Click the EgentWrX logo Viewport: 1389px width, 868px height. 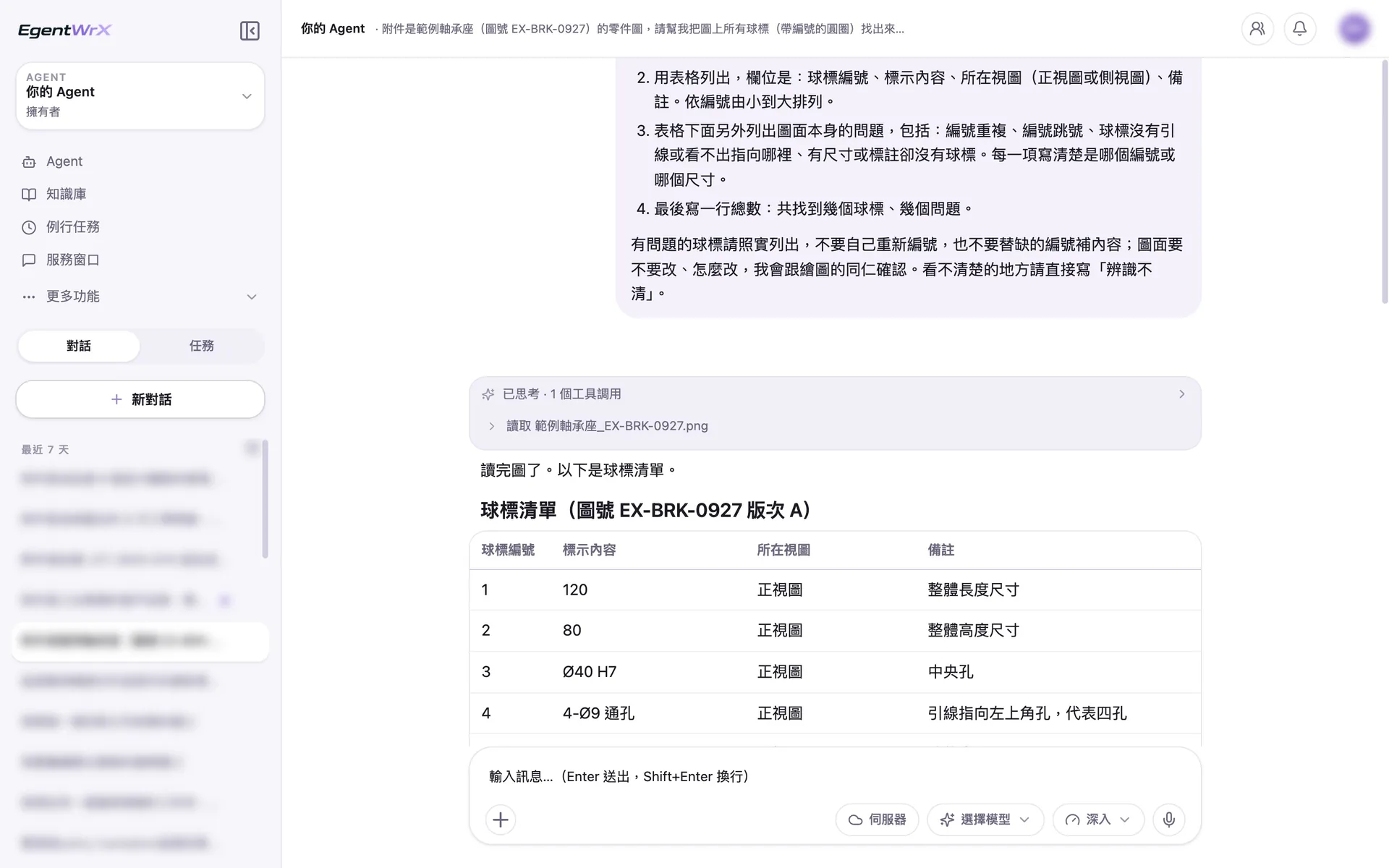pyautogui.click(x=64, y=30)
